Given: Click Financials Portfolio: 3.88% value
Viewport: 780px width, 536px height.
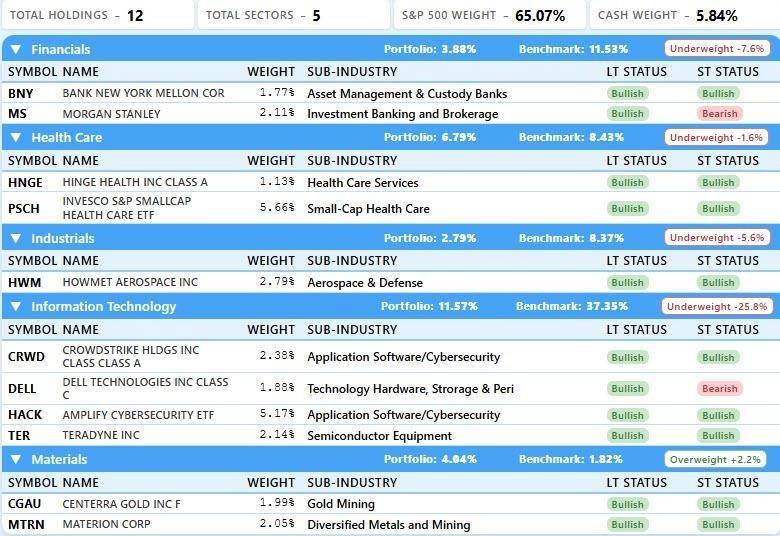Looking at the screenshot, I should [x=430, y=49].
